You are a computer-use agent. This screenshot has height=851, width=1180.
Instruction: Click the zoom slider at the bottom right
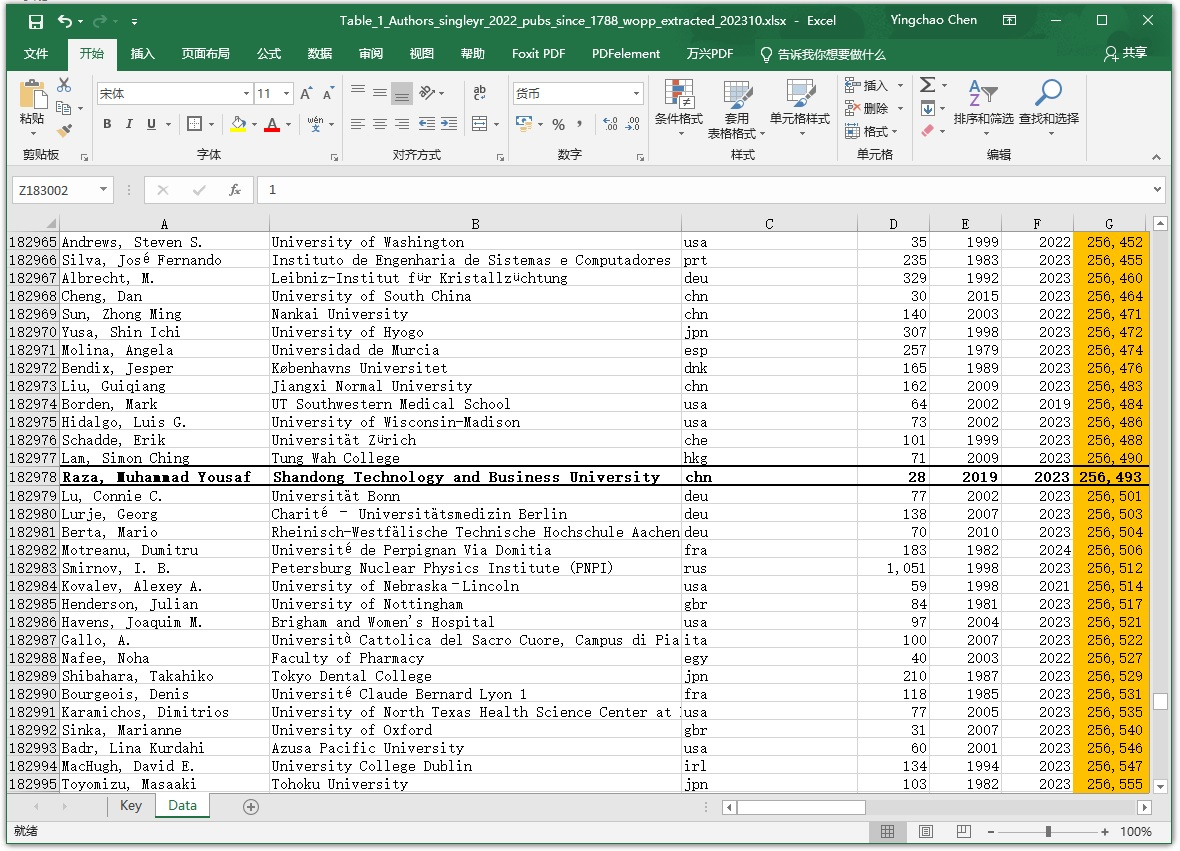click(1047, 832)
